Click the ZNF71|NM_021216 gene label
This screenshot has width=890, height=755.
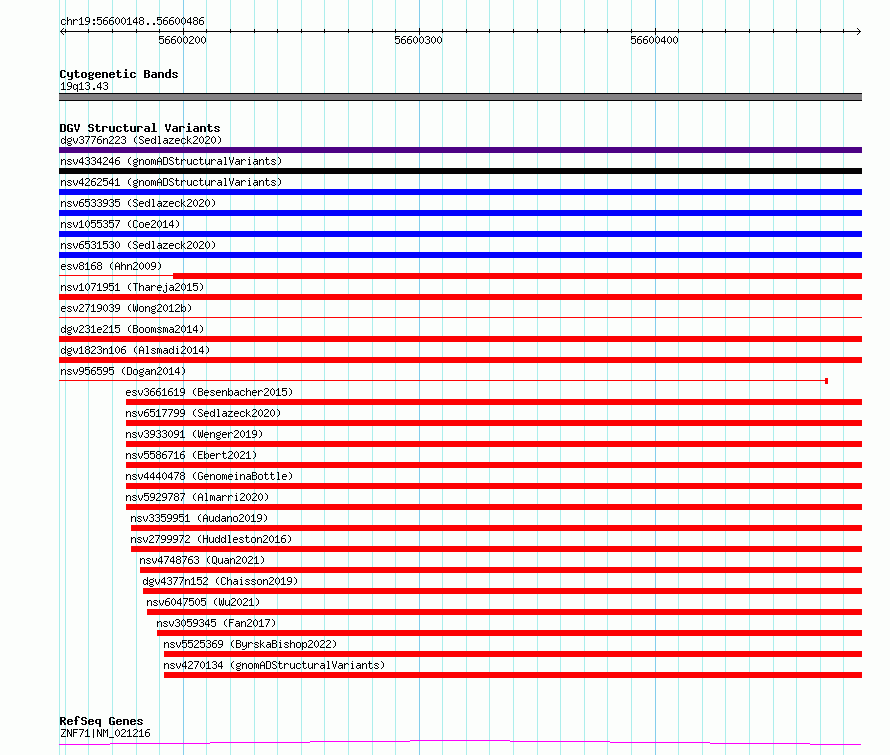105,733
